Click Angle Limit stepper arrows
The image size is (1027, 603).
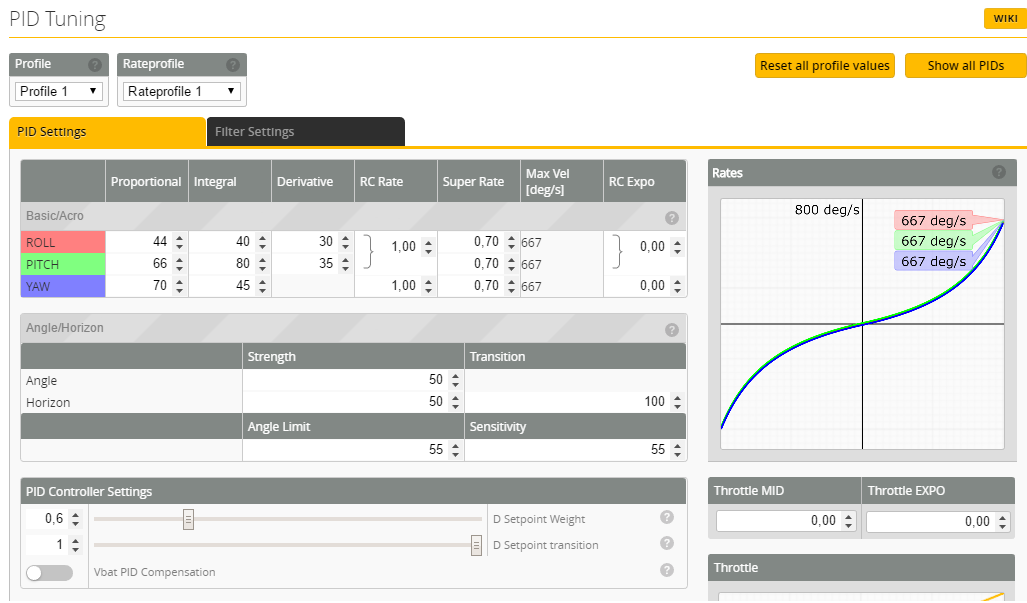click(x=455, y=450)
